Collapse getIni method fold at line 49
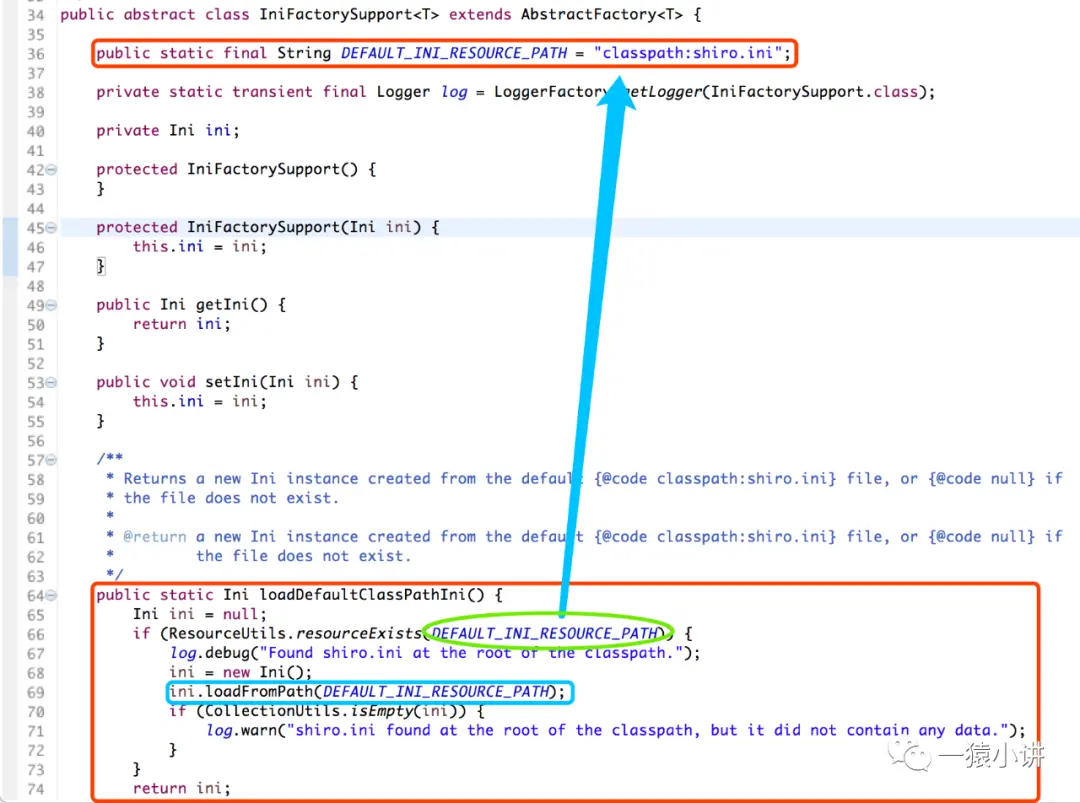1080x803 pixels. (51, 305)
